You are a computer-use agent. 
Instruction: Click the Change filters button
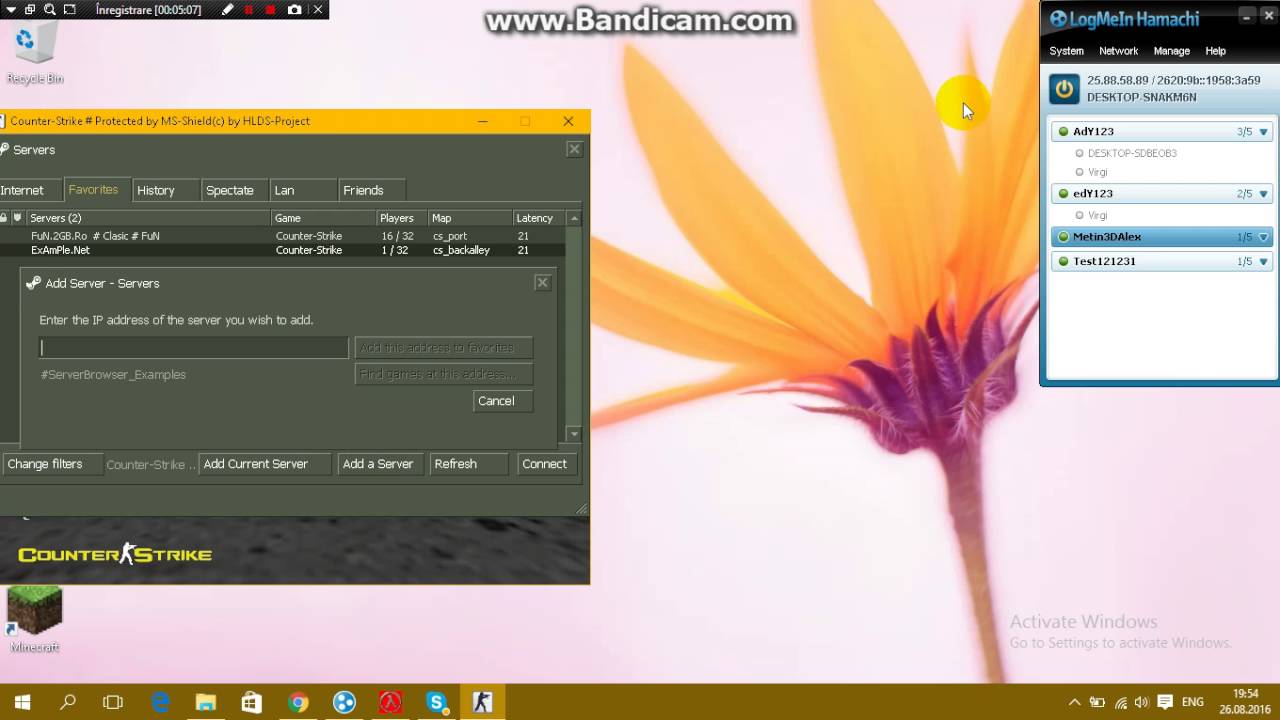52,464
